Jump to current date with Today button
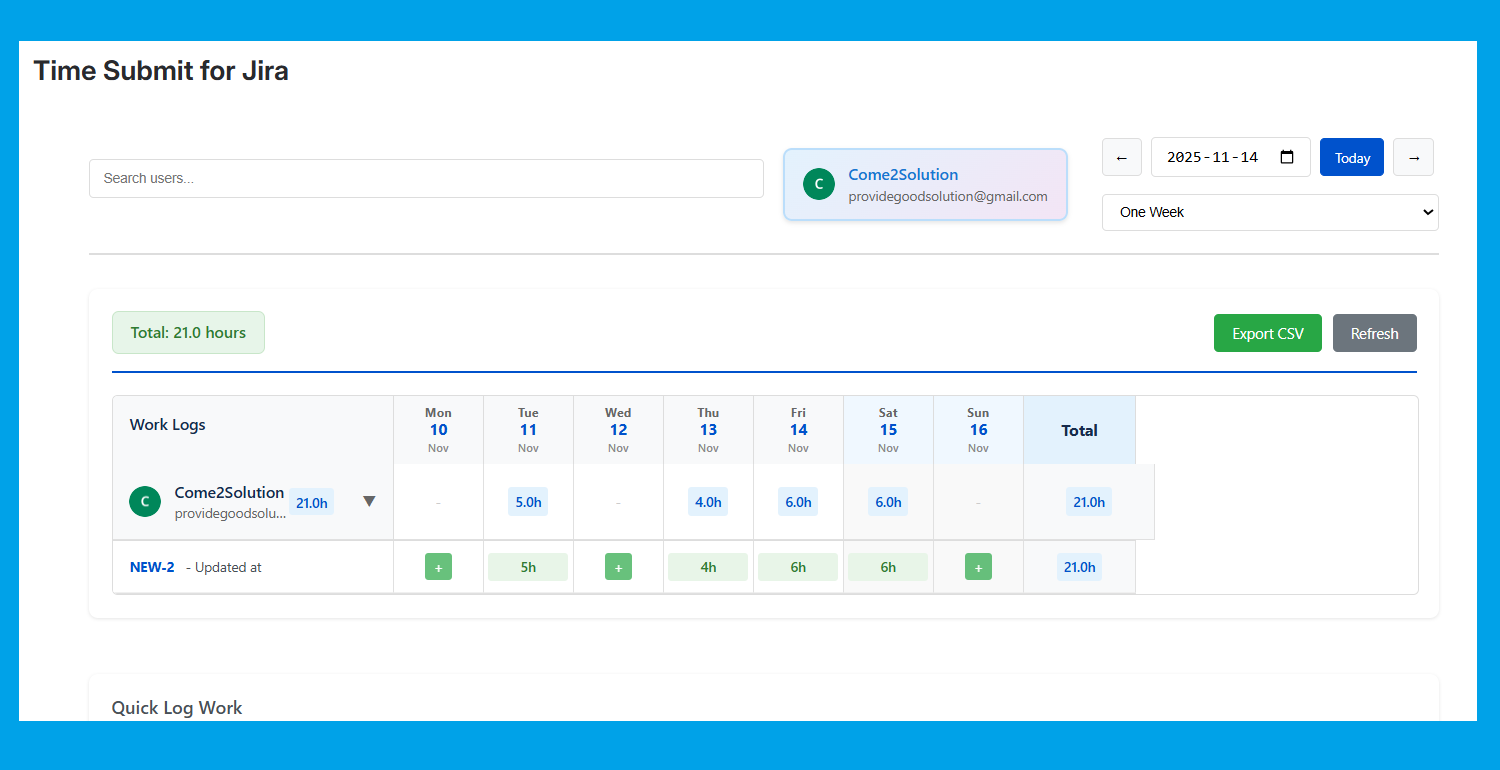 coord(1351,157)
